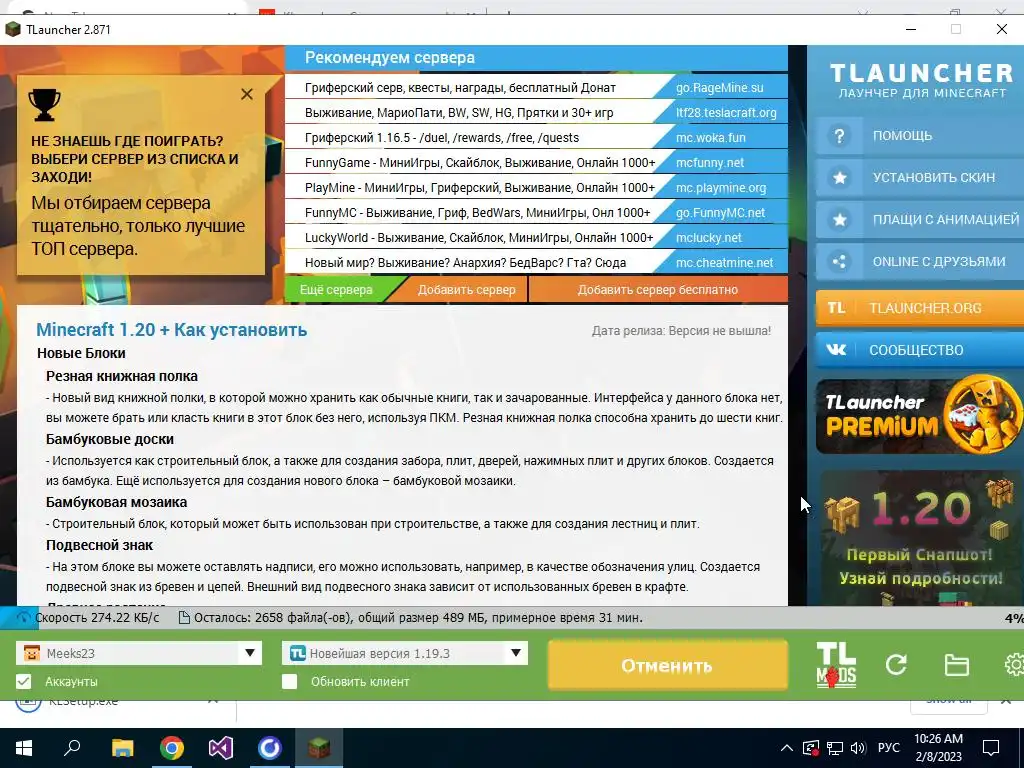Click 'Резная книжная полка' subheading
The height and width of the screenshot is (768, 1024).
click(121, 376)
